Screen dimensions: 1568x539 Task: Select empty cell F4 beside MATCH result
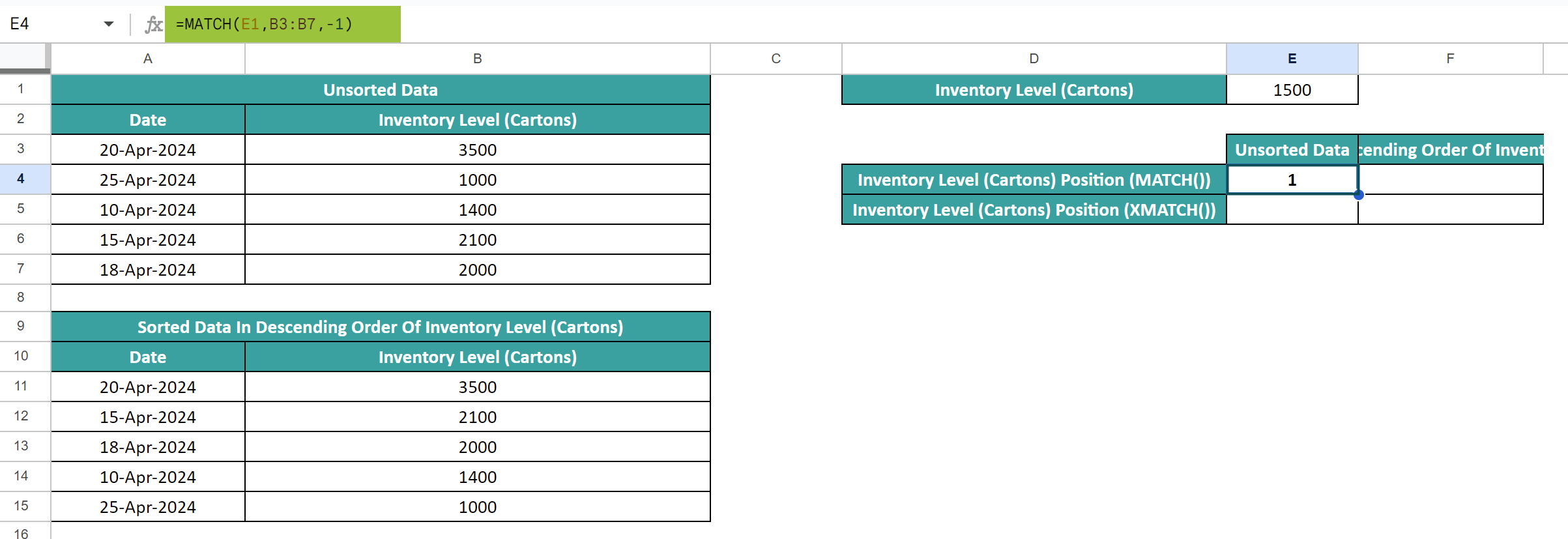[x=1451, y=180]
